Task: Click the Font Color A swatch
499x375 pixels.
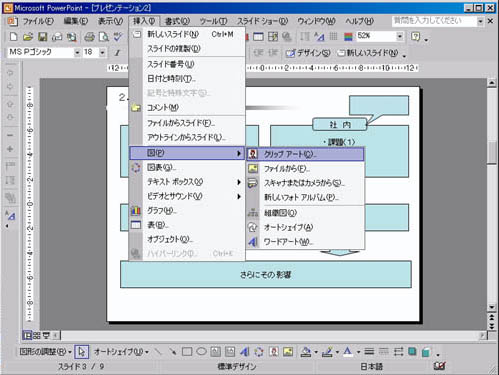Action: coord(348,352)
